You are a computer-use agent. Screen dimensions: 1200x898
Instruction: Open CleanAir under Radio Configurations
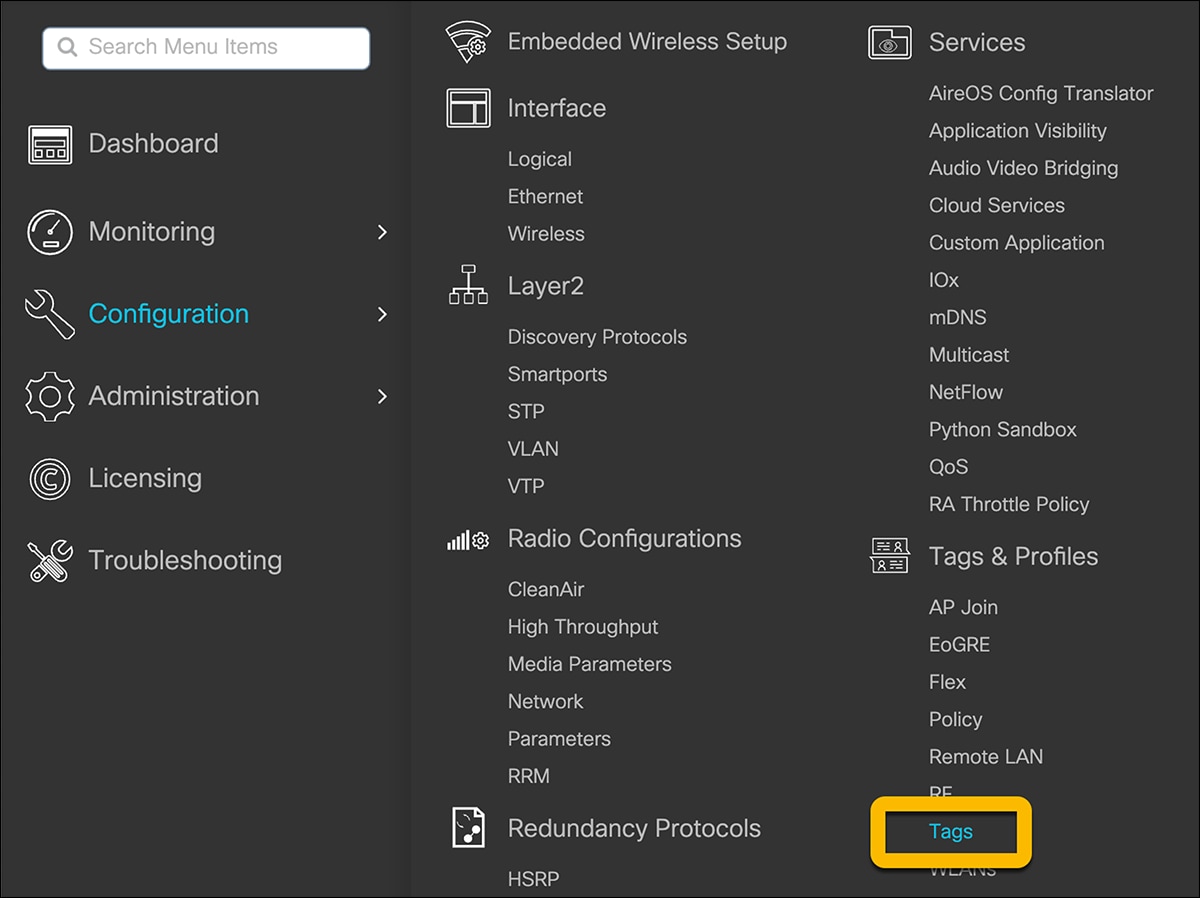[x=546, y=590]
